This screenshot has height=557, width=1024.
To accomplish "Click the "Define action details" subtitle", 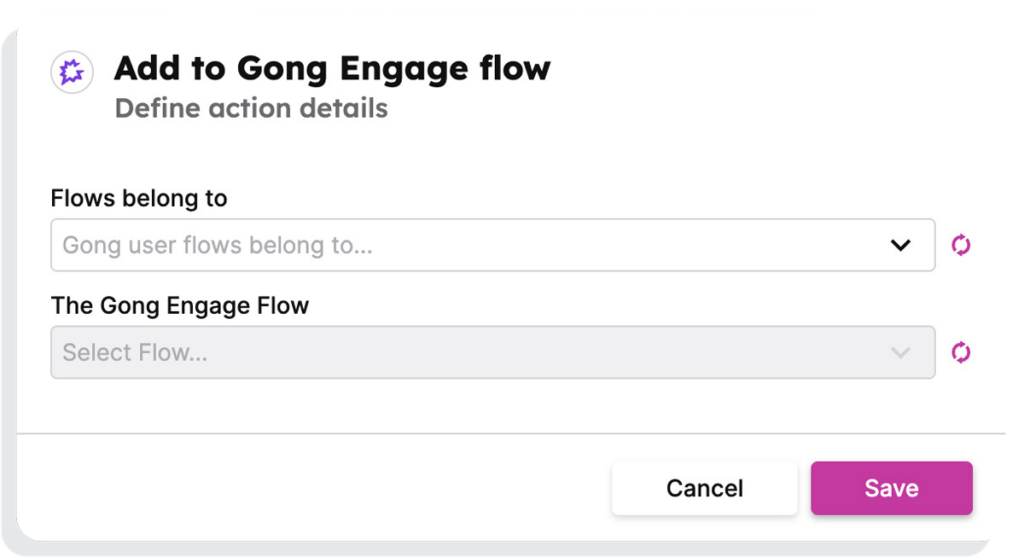I will (x=251, y=108).
